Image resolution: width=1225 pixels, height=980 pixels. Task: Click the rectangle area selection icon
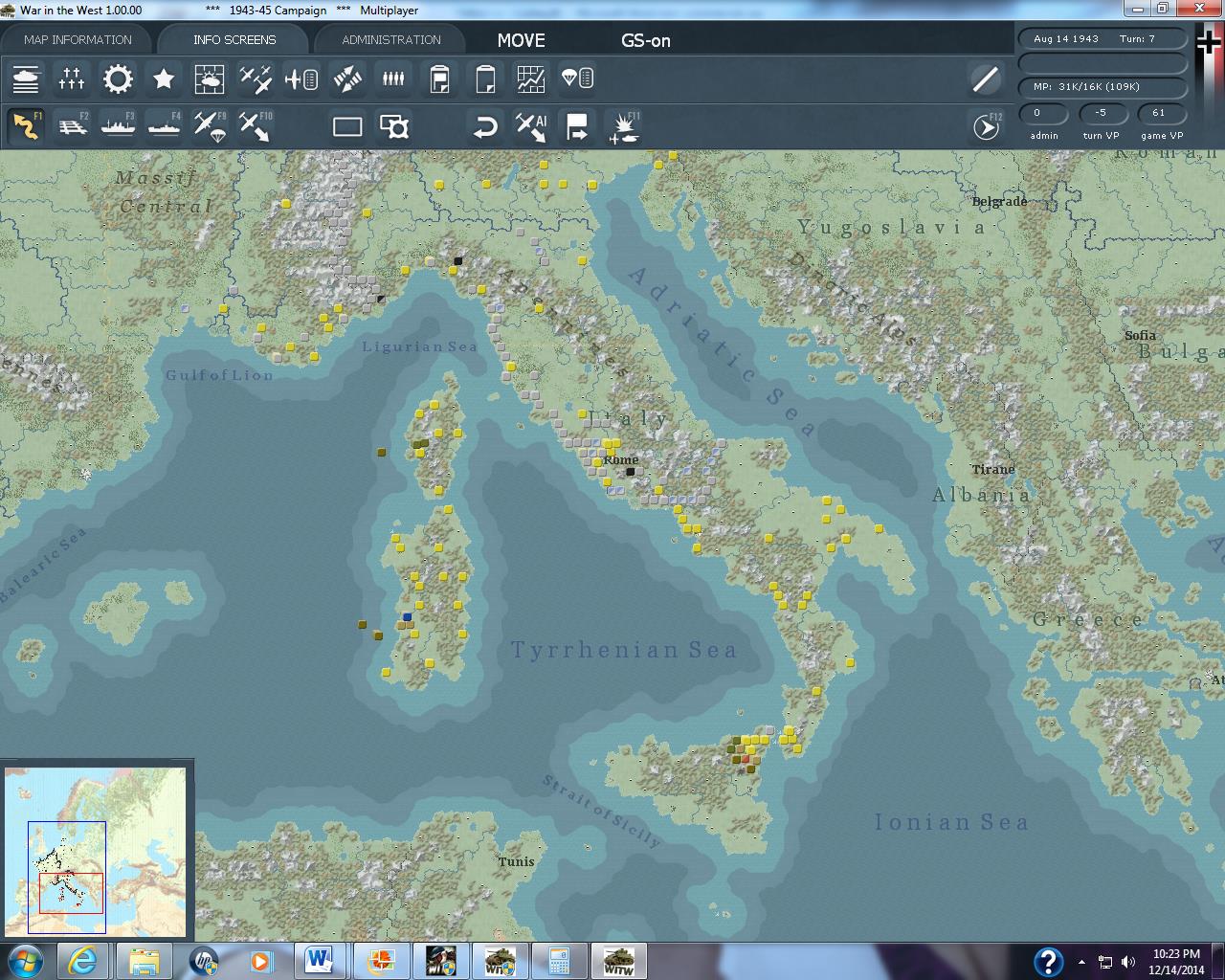click(347, 126)
